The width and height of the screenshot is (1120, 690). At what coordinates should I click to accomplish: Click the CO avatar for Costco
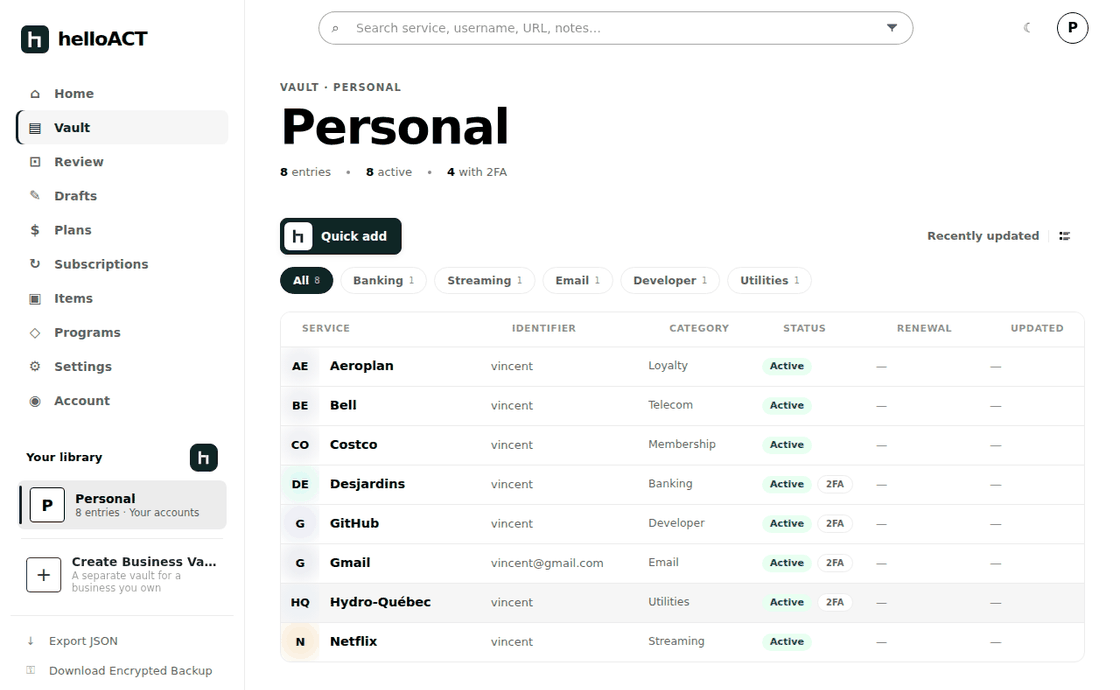300,445
